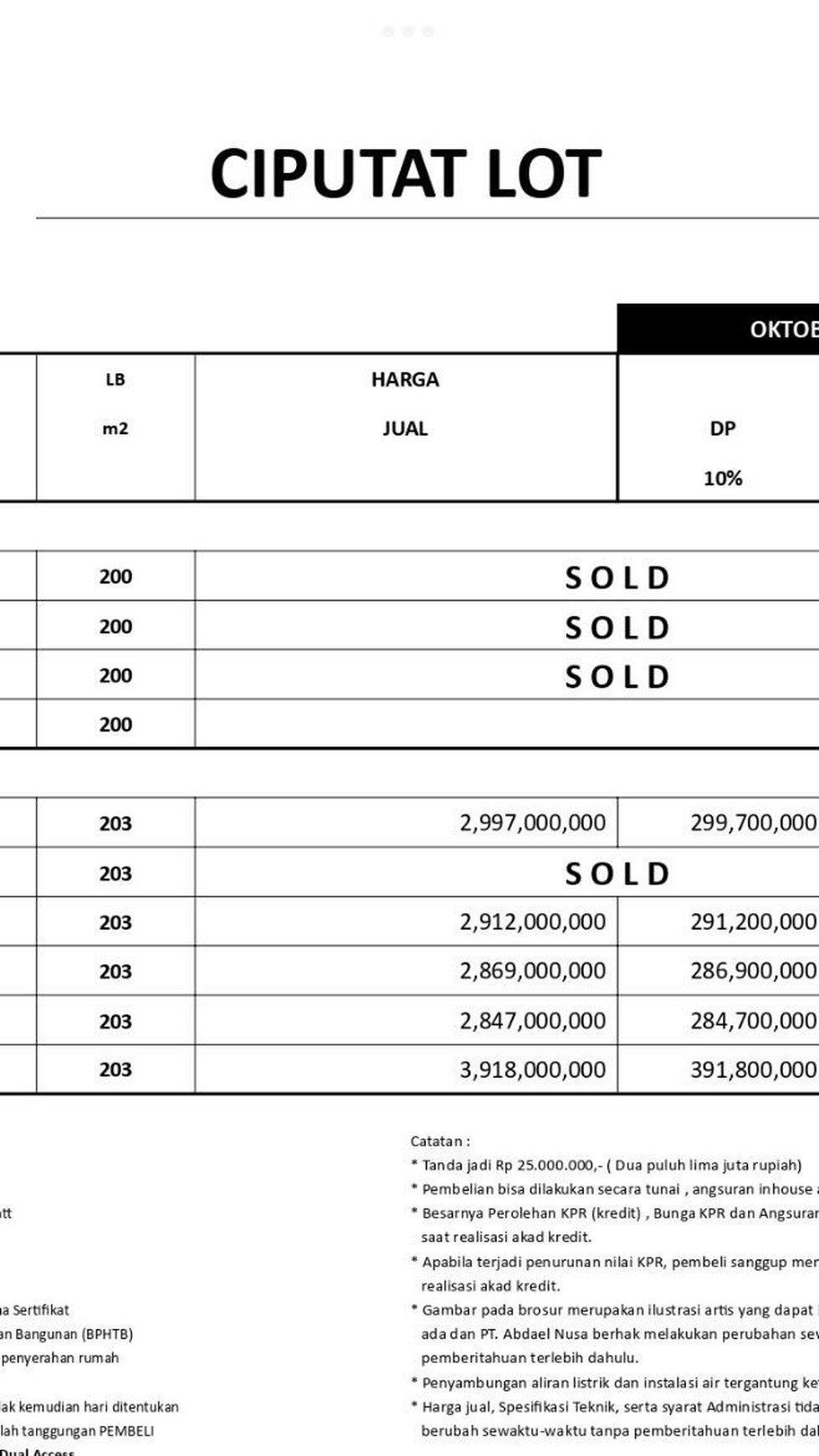Select the LB m2 column header
819x1456 pixels.
[x=115, y=404]
